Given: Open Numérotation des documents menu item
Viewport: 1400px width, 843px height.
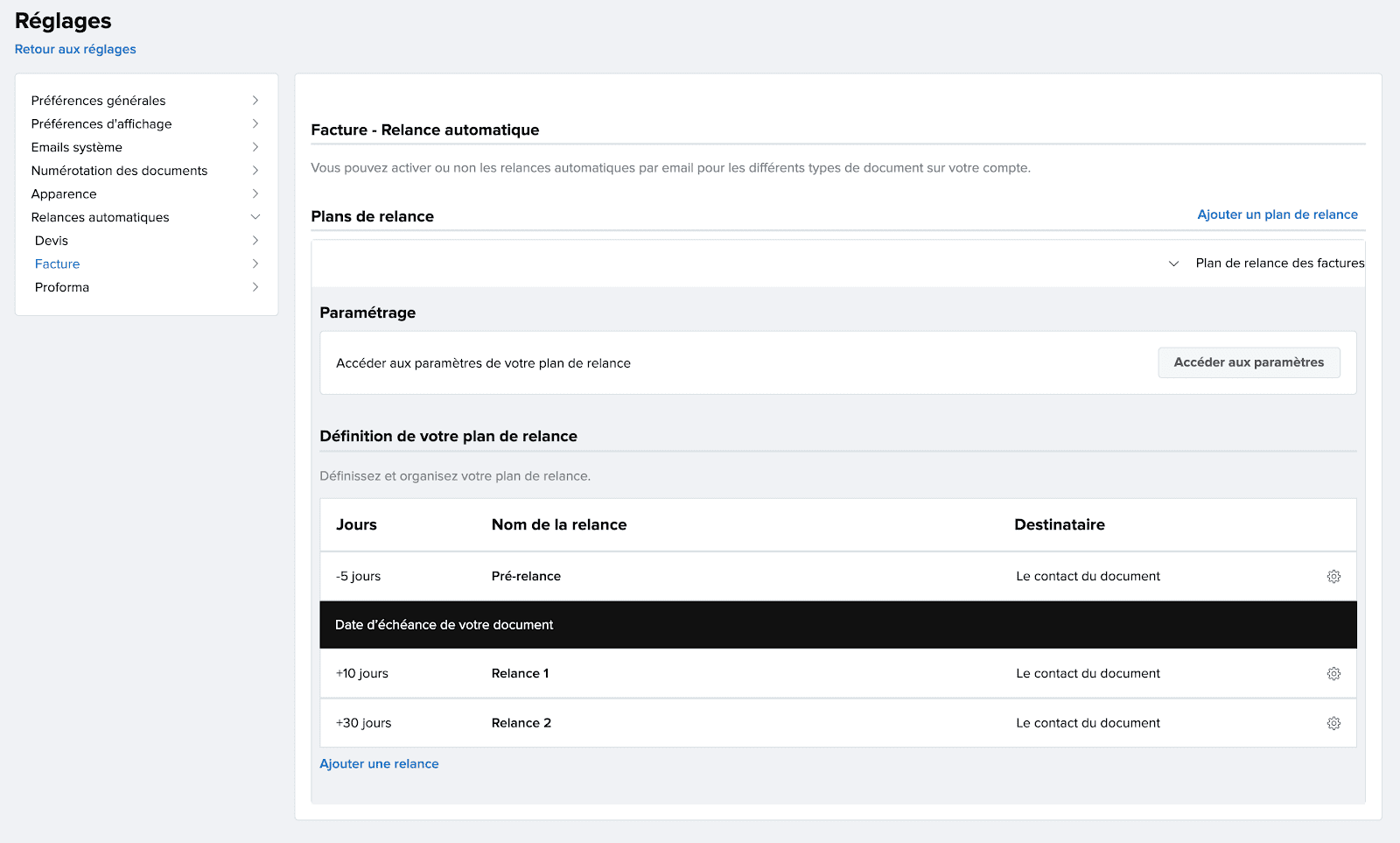Looking at the screenshot, I should coord(119,171).
